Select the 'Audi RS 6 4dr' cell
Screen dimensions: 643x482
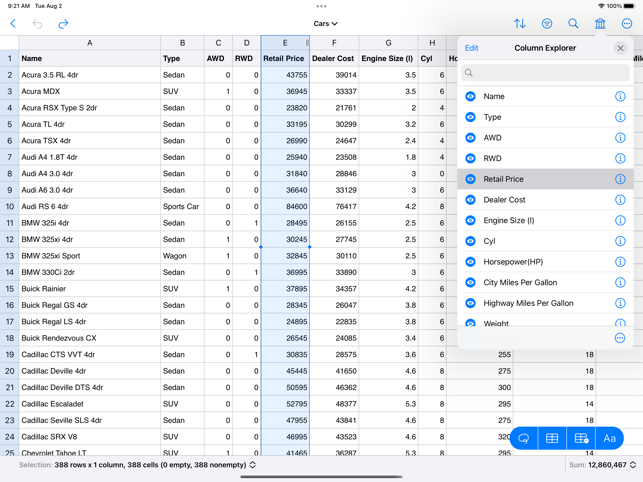(x=89, y=206)
